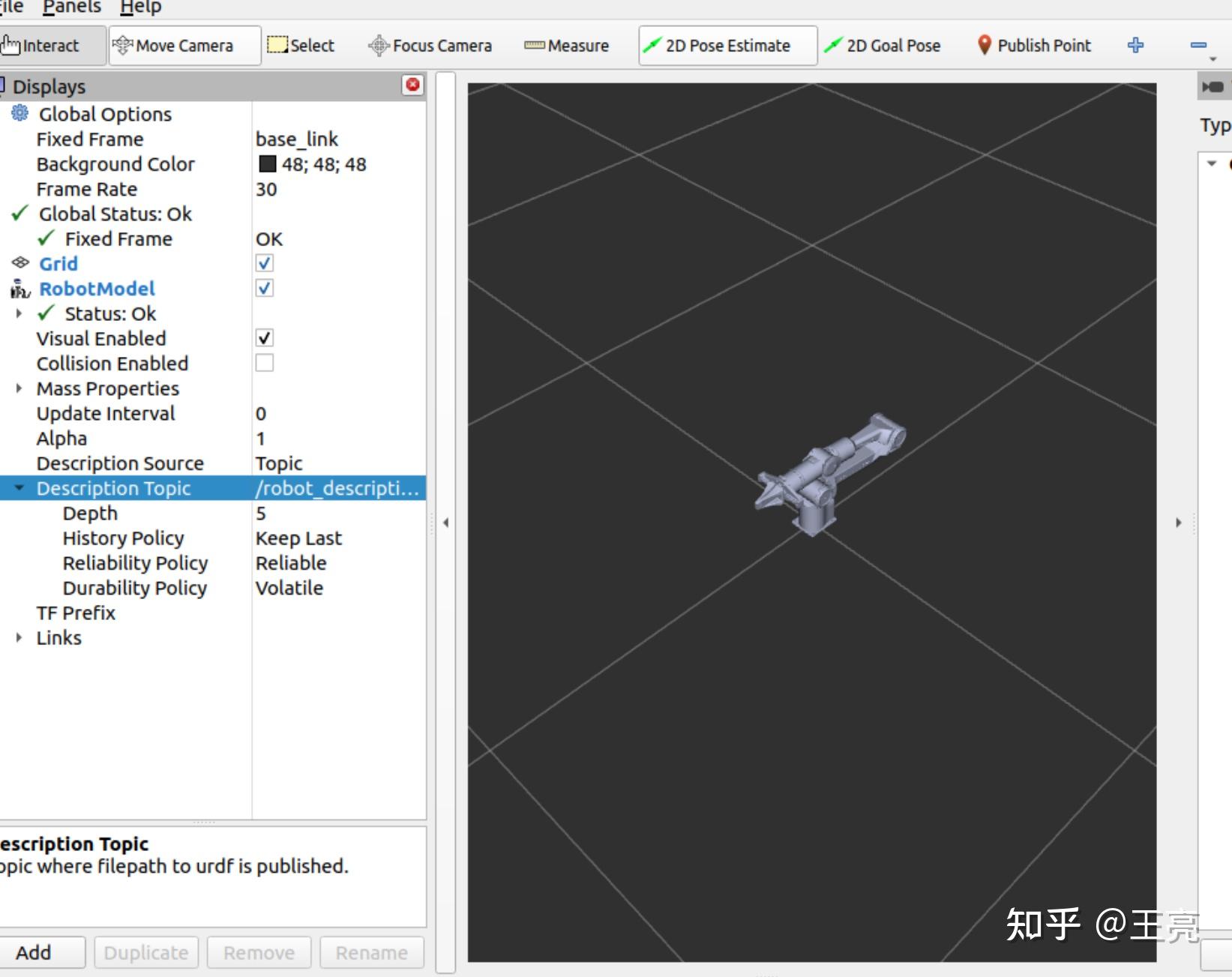1232x977 pixels.
Task: Enable the Collision Enabled checkbox
Action: [264, 363]
